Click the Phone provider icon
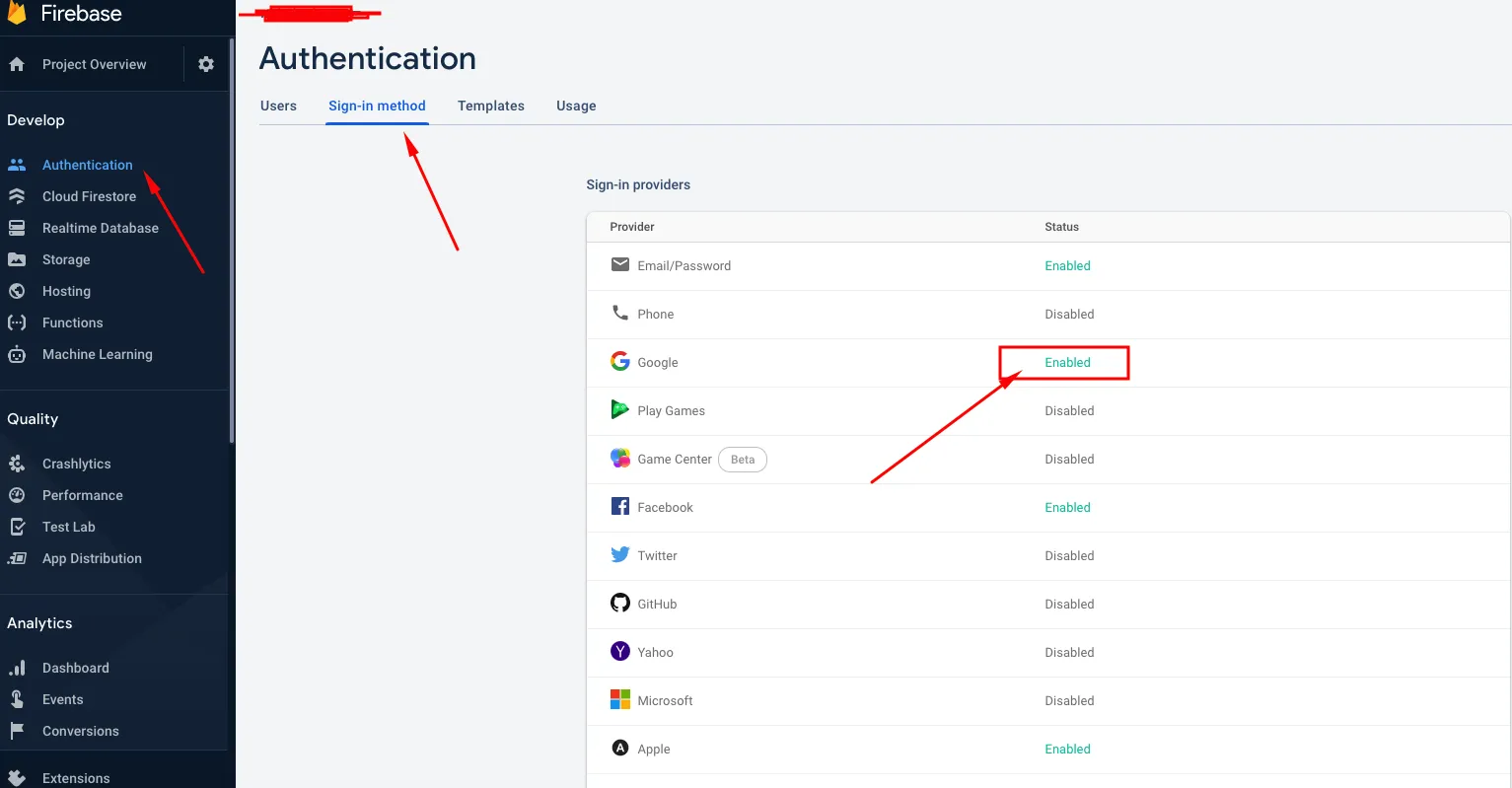Image resolution: width=1512 pixels, height=788 pixels. point(620,313)
